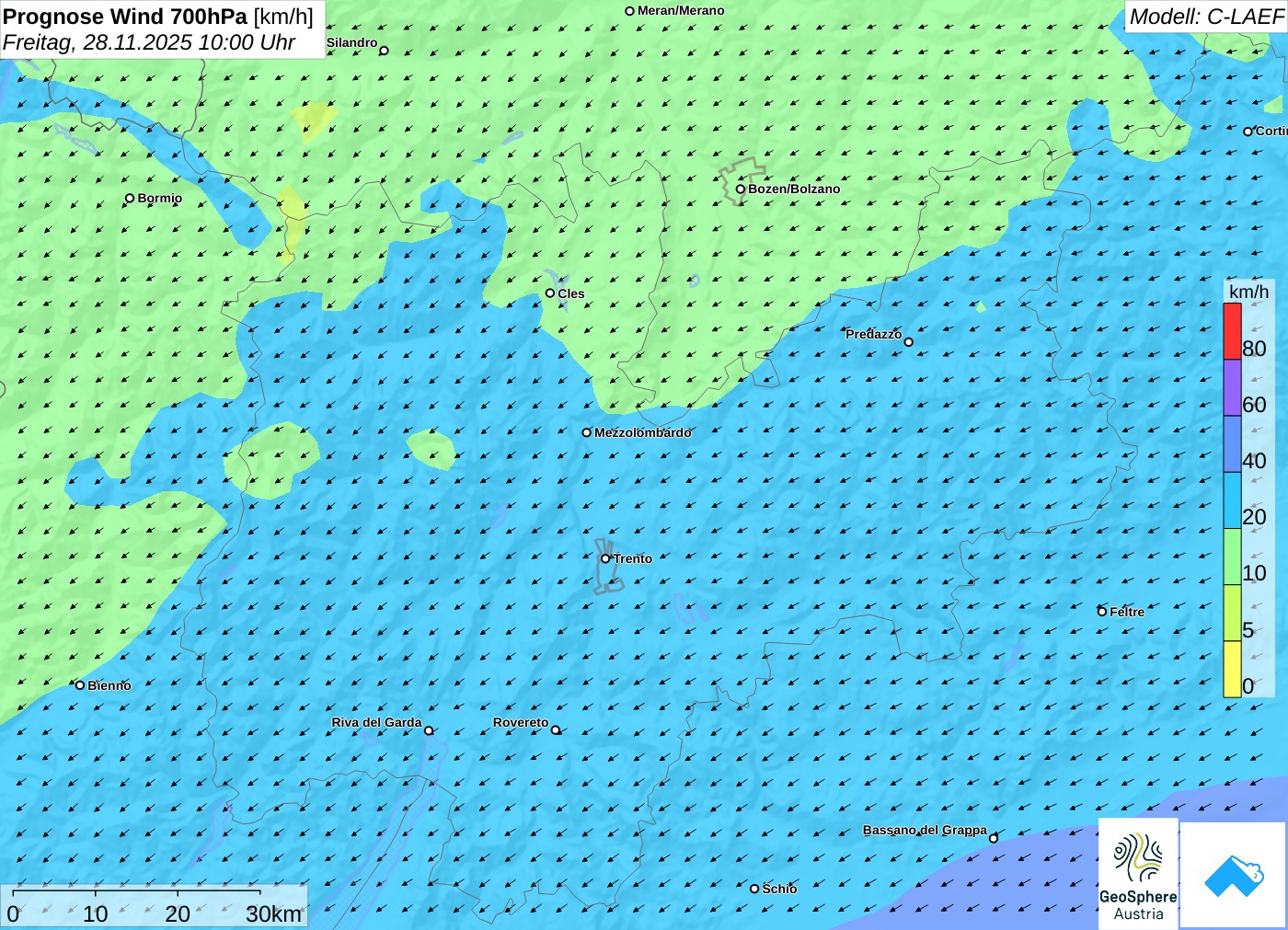Click the '30km' scale bar label
1288x930 pixels.
tap(274, 914)
